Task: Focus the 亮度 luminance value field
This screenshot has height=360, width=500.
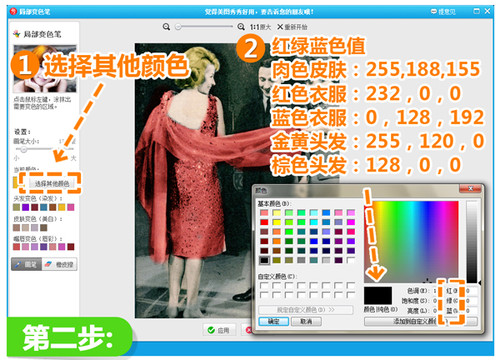Action: click(435, 311)
